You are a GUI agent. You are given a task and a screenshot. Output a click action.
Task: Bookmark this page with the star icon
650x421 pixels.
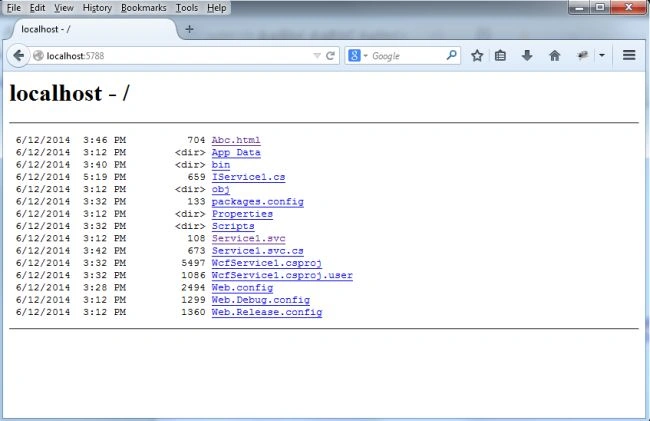477,56
